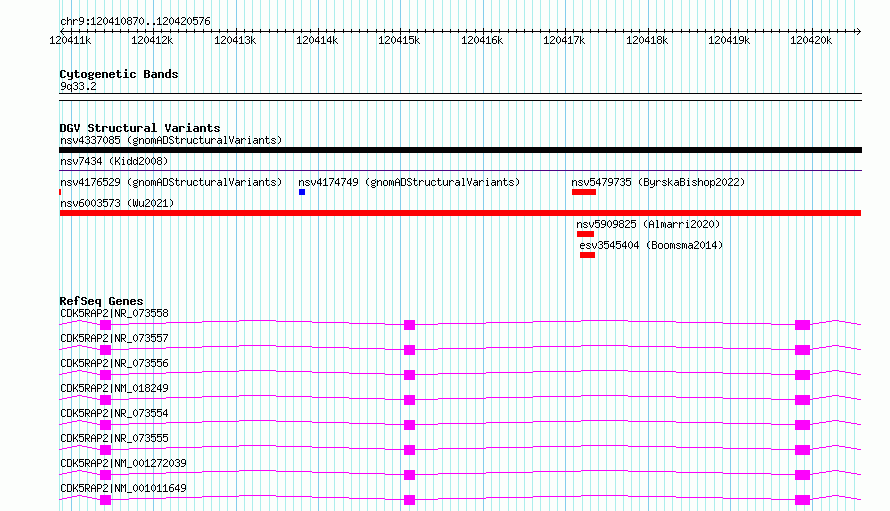The width and height of the screenshot is (890, 511).
Task: Click the black nsv4337085 variant bar
Action: (x=460, y=150)
